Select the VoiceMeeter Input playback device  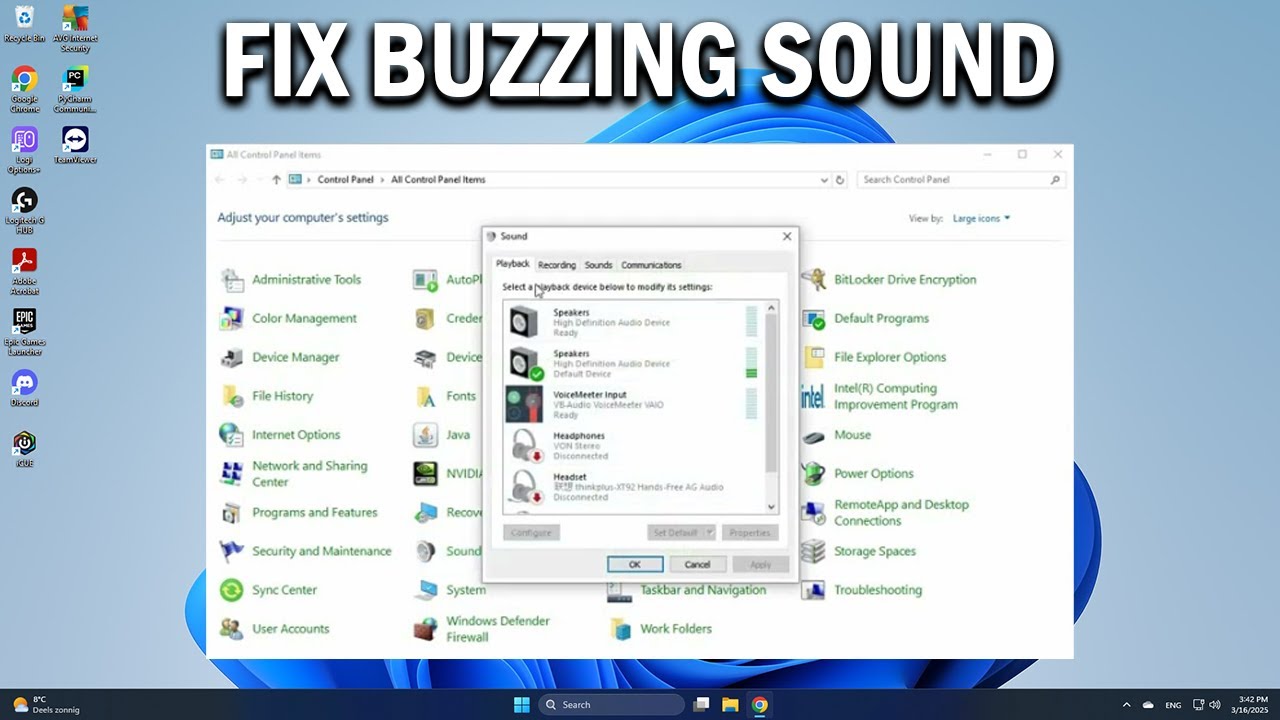tap(632, 405)
